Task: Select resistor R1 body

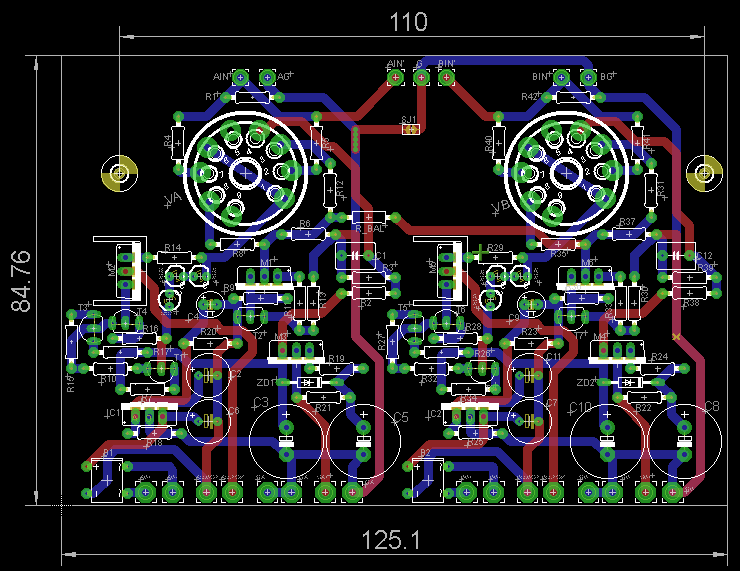Action: coord(252,98)
